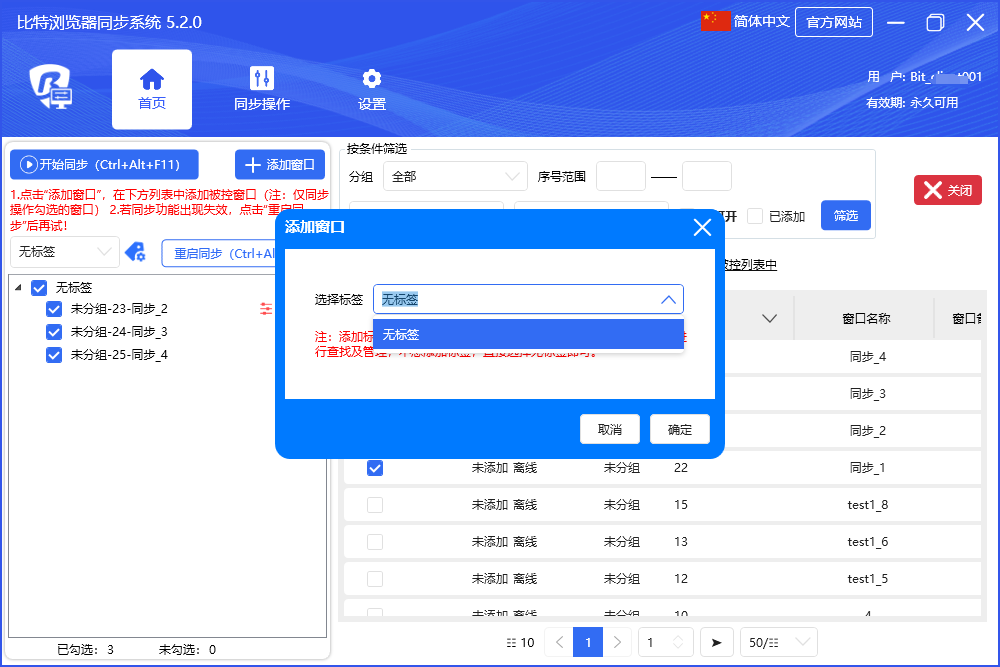Screen dimensions: 1000x667
Task: Open the 50 per page size dropdown
Action: tap(778, 642)
